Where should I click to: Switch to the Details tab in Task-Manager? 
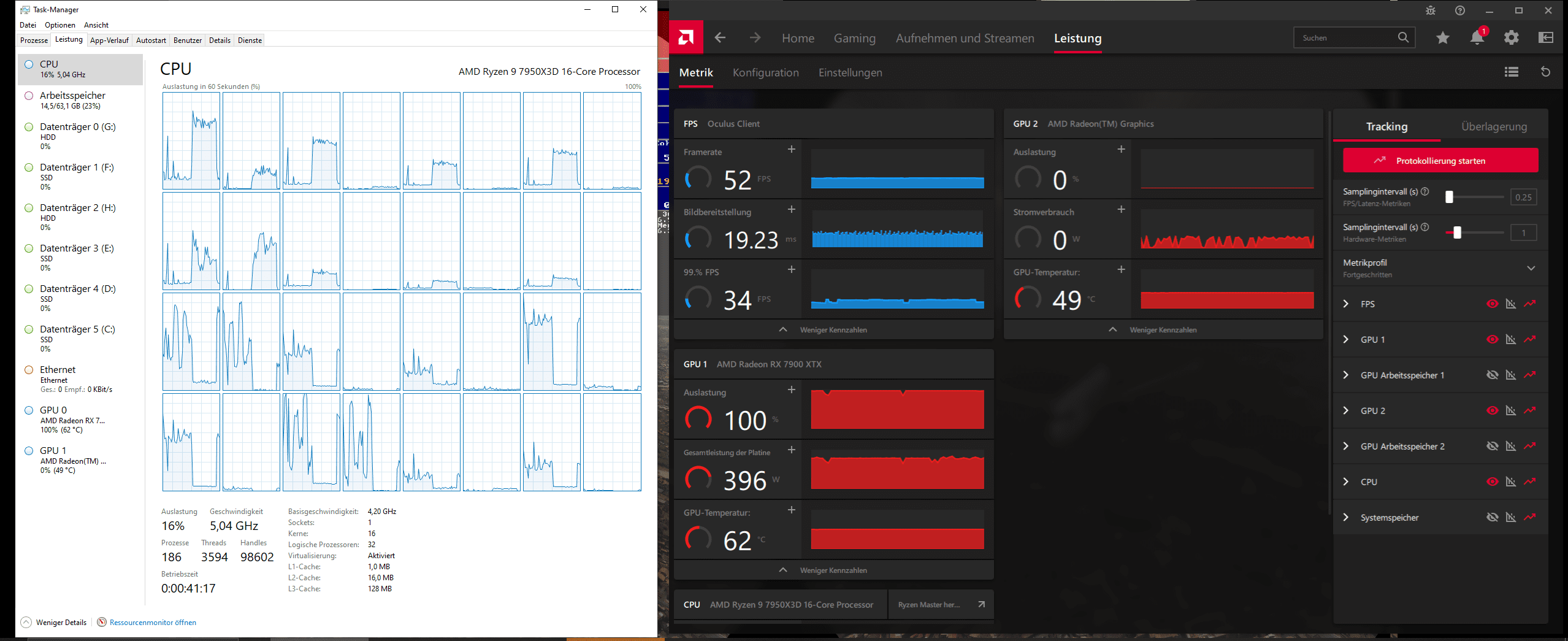220,40
